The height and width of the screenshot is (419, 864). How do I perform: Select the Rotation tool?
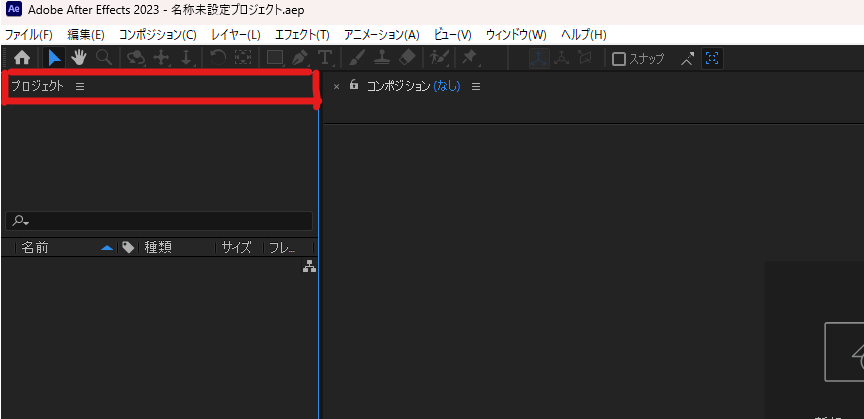point(218,58)
